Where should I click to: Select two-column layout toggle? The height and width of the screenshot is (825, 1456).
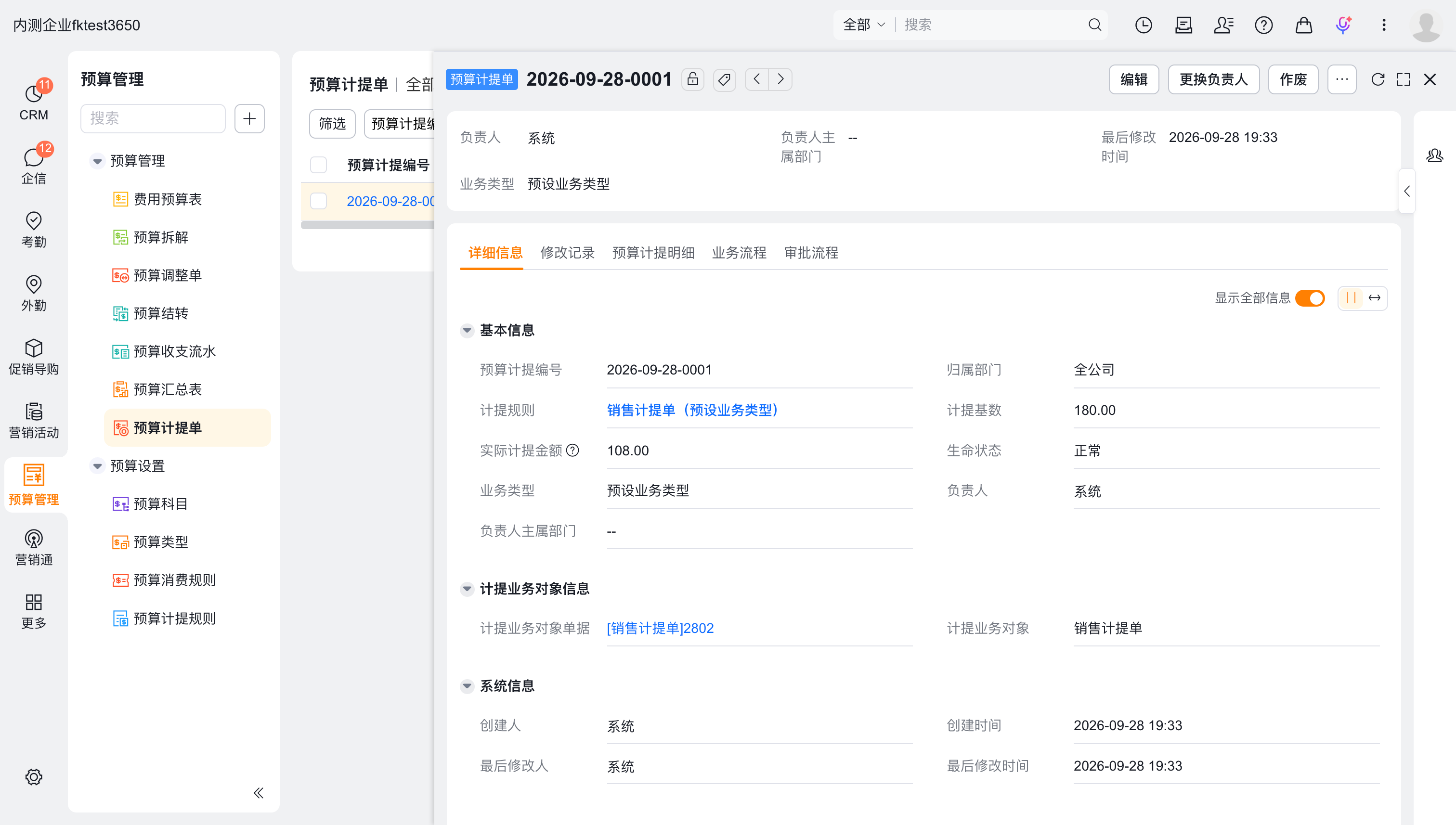pos(1351,298)
